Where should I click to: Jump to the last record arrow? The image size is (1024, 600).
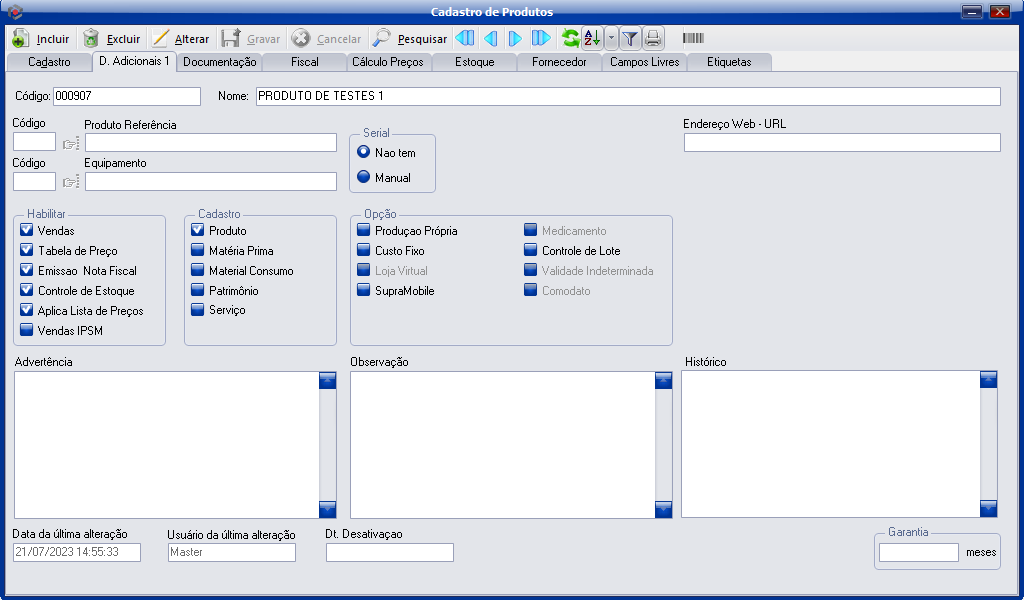541,39
